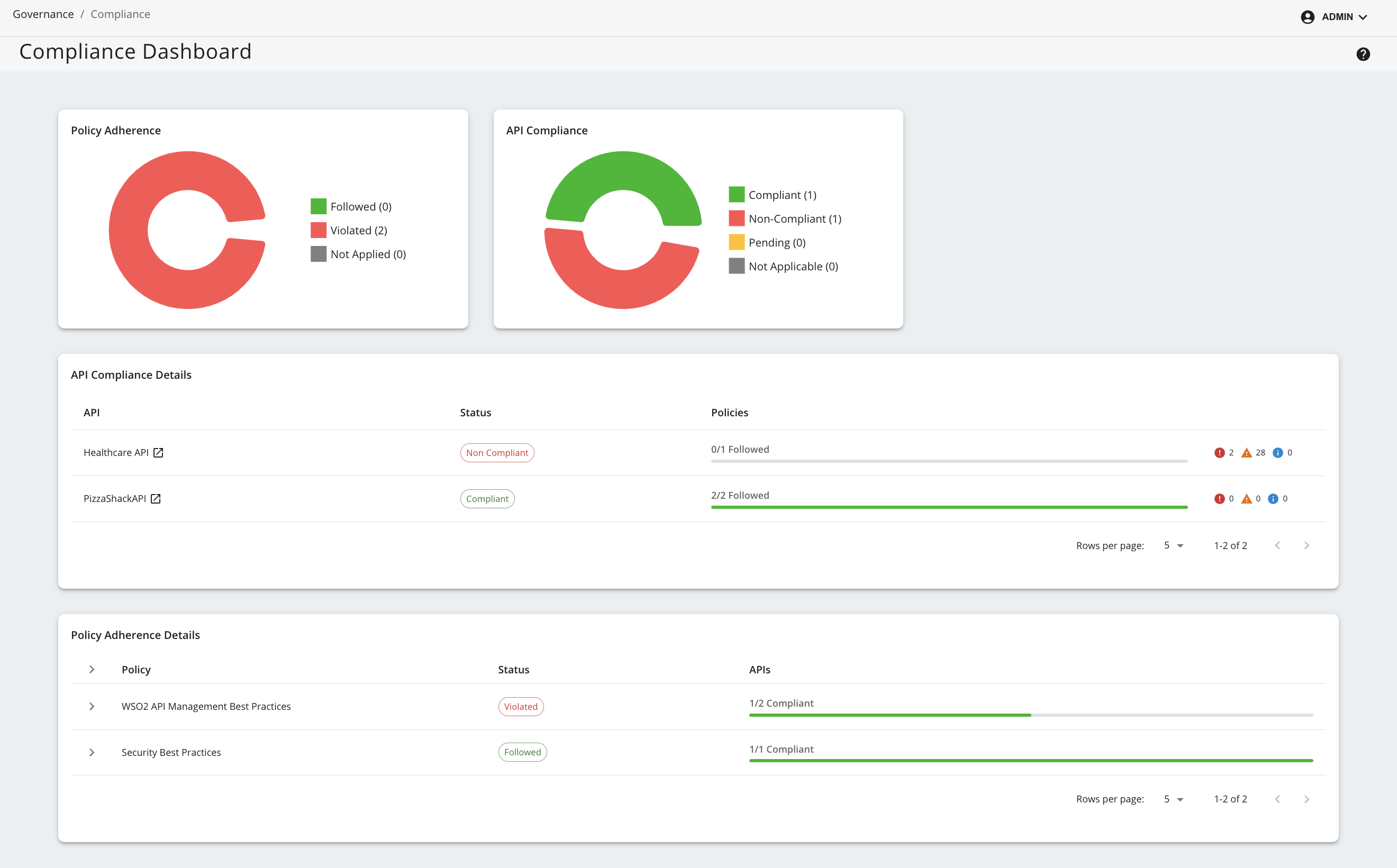Click Healthcare API blue info icon
Viewport: 1397px width, 868px height.
pos(1277,452)
